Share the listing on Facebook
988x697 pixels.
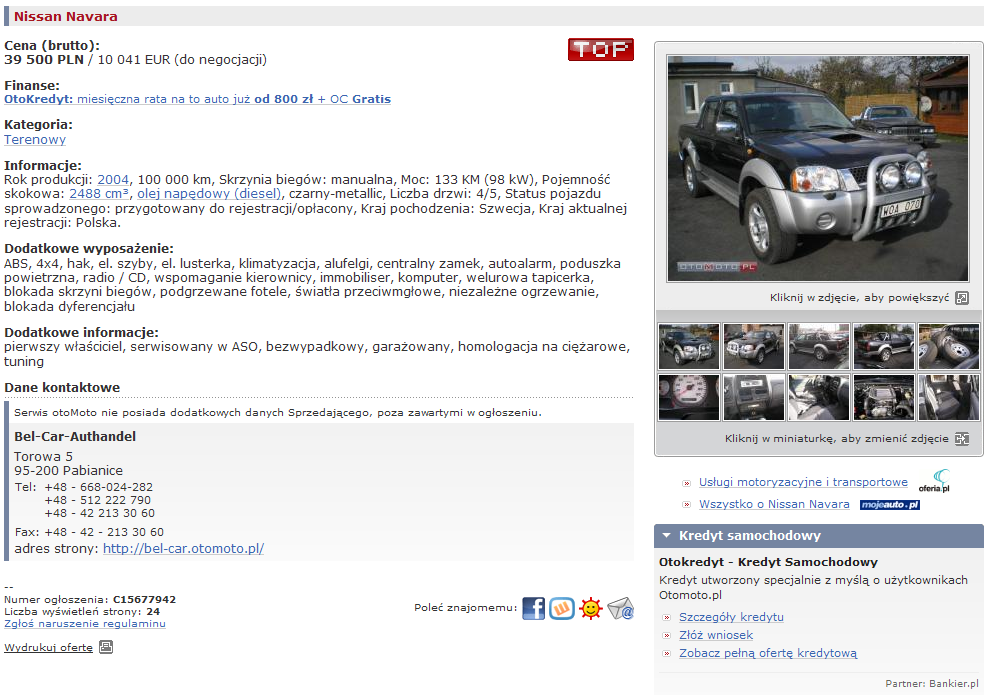[x=533, y=609]
